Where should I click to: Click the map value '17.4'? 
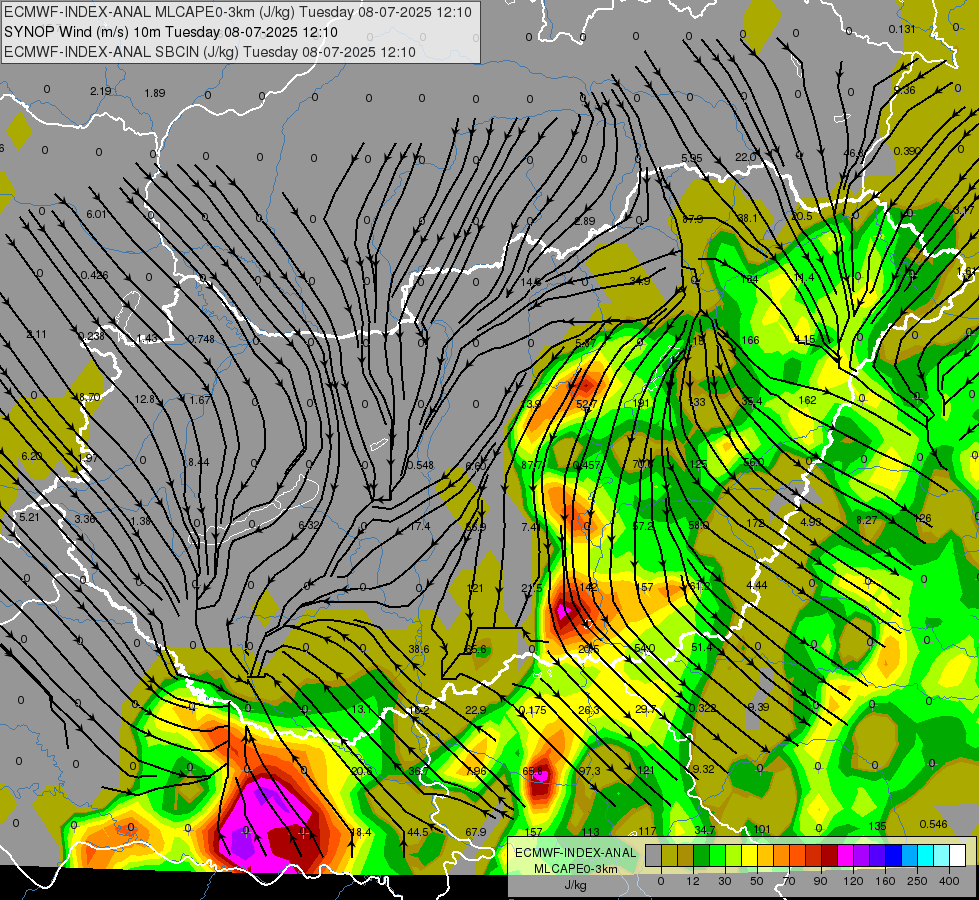[x=420, y=527]
